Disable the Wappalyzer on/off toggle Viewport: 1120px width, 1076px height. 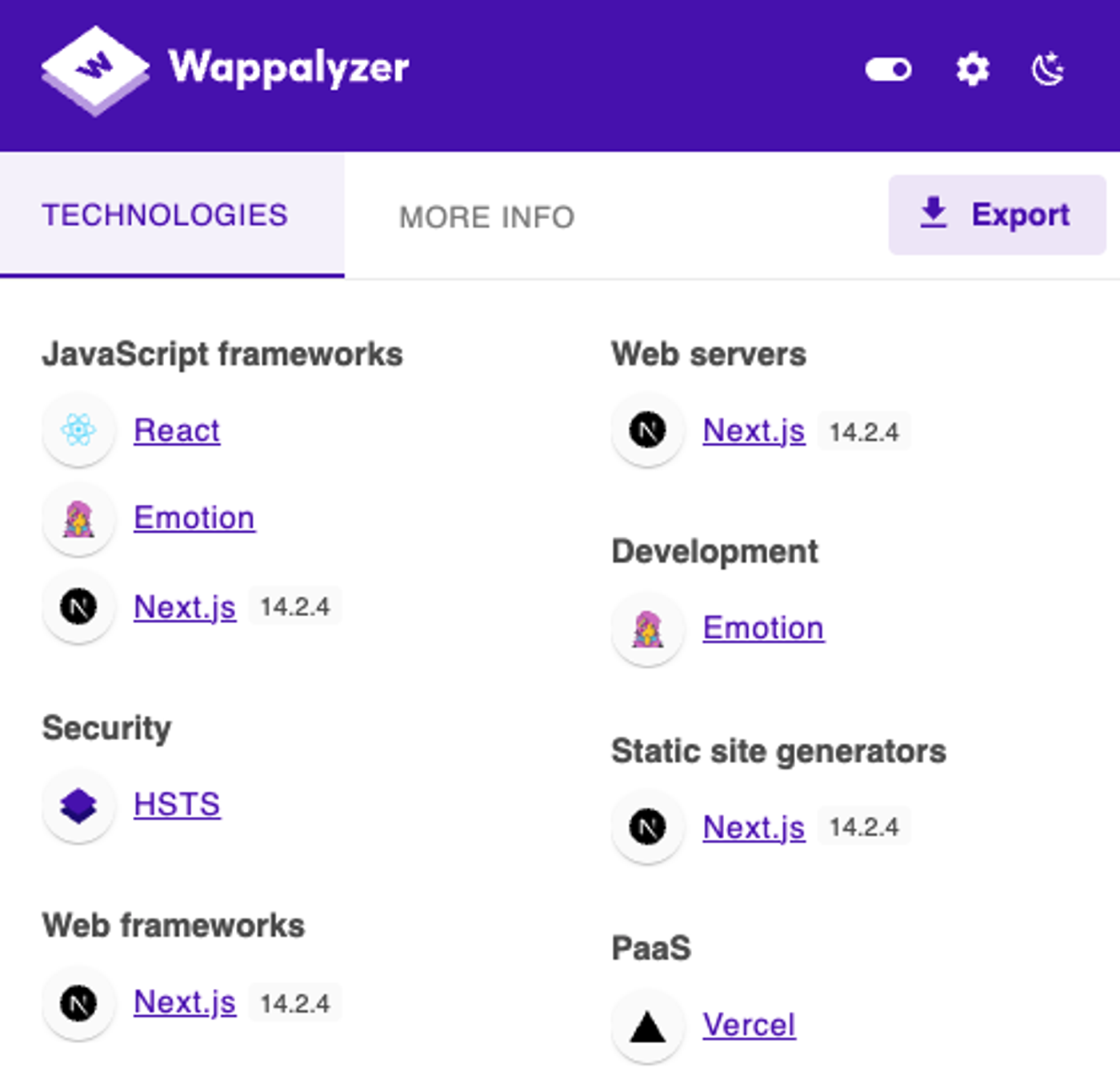889,70
